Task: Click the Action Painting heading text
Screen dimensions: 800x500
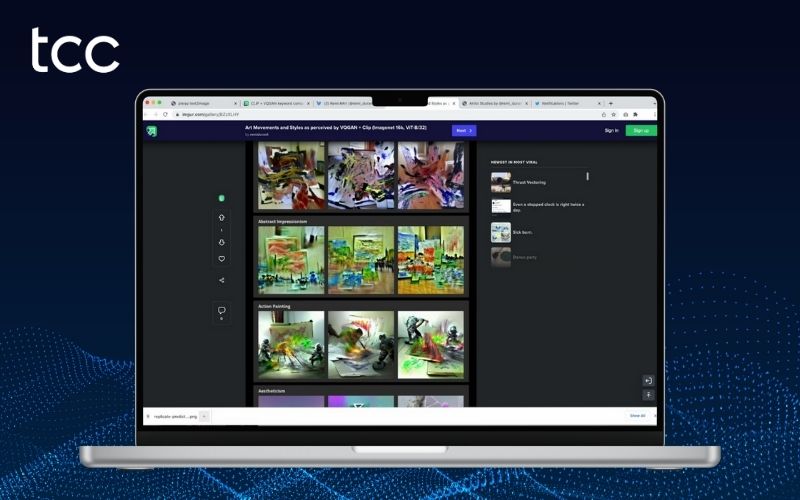Action: (274, 306)
